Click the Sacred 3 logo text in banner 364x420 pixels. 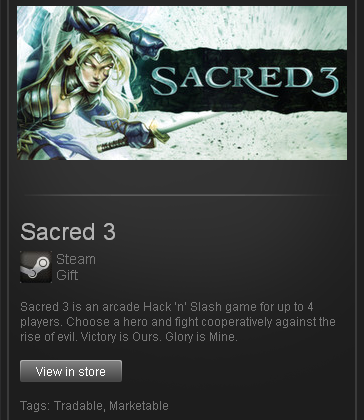[244, 81]
